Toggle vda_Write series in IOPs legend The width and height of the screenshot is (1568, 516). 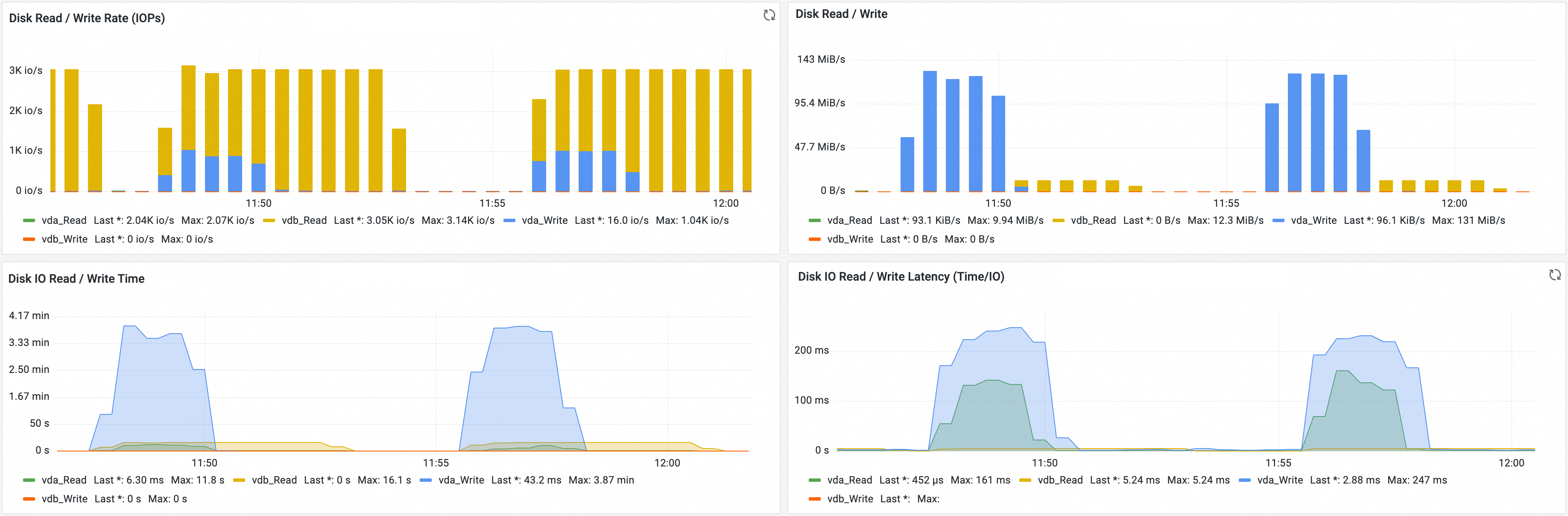point(544,220)
